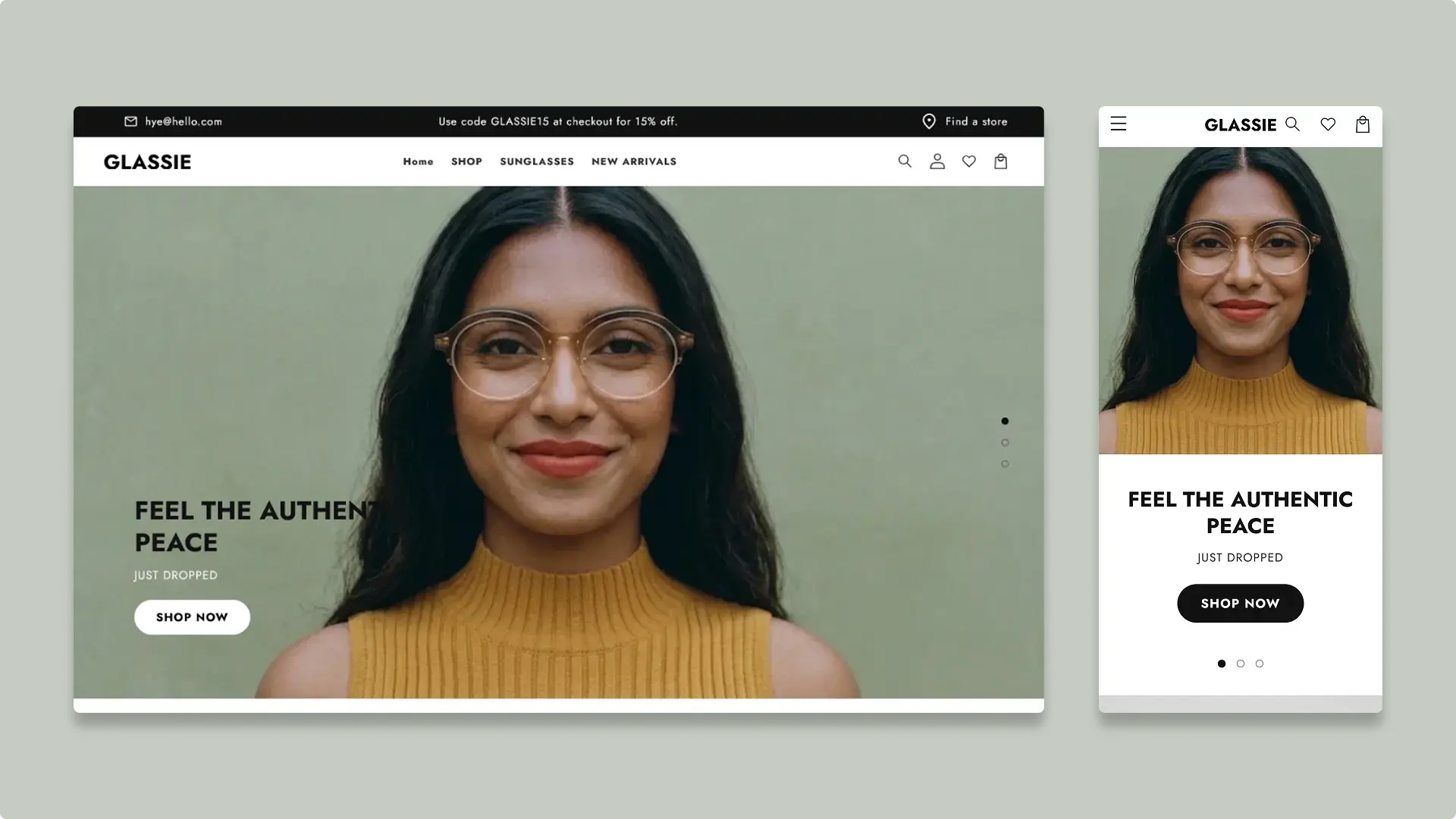Select the second mobile carousel dot
The width and height of the screenshot is (1456, 819).
[1241, 664]
